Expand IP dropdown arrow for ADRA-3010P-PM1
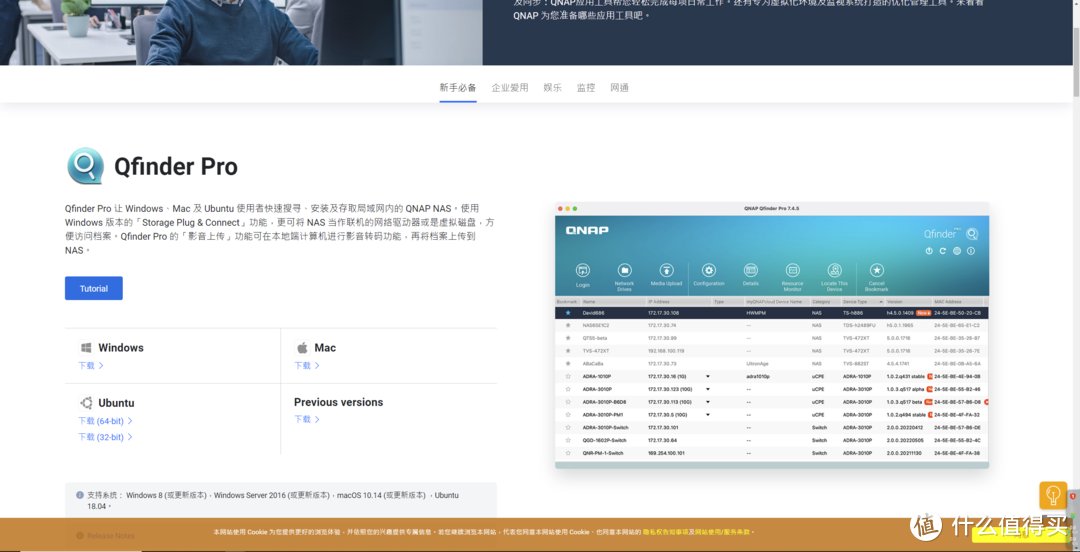Viewport: 1080px width, 552px height. [x=707, y=414]
